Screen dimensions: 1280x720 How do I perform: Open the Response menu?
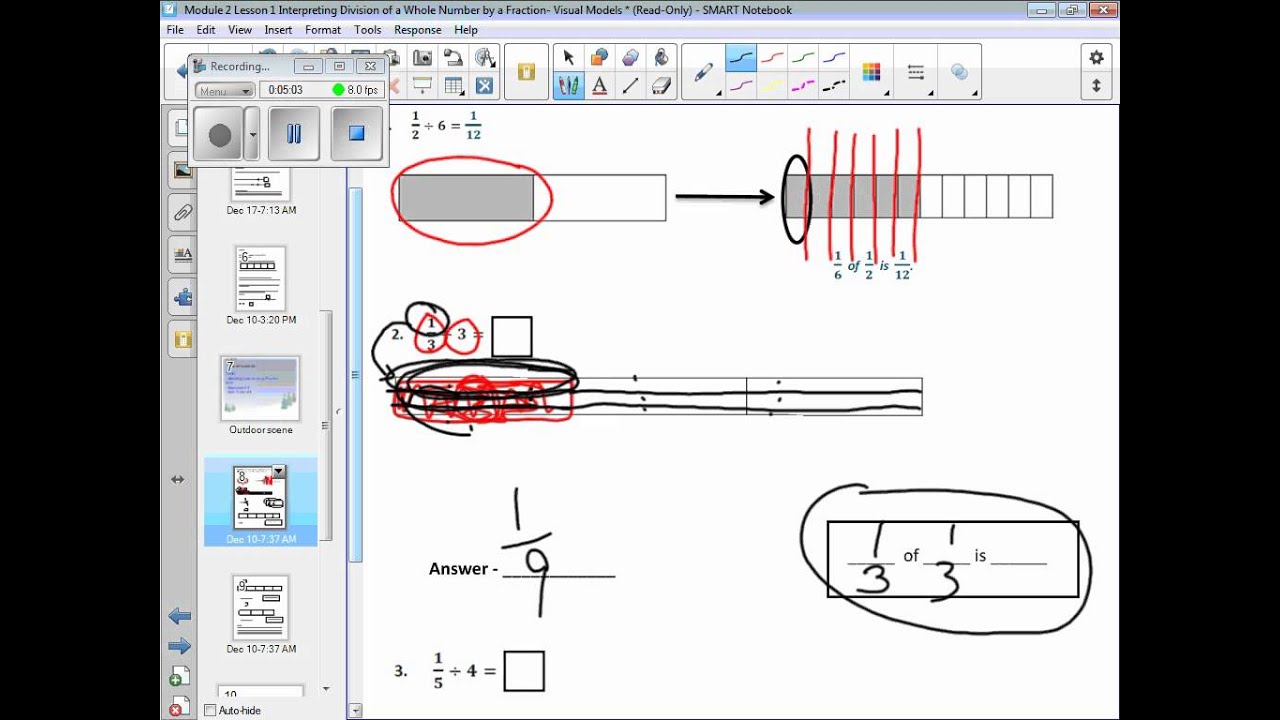coord(418,30)
